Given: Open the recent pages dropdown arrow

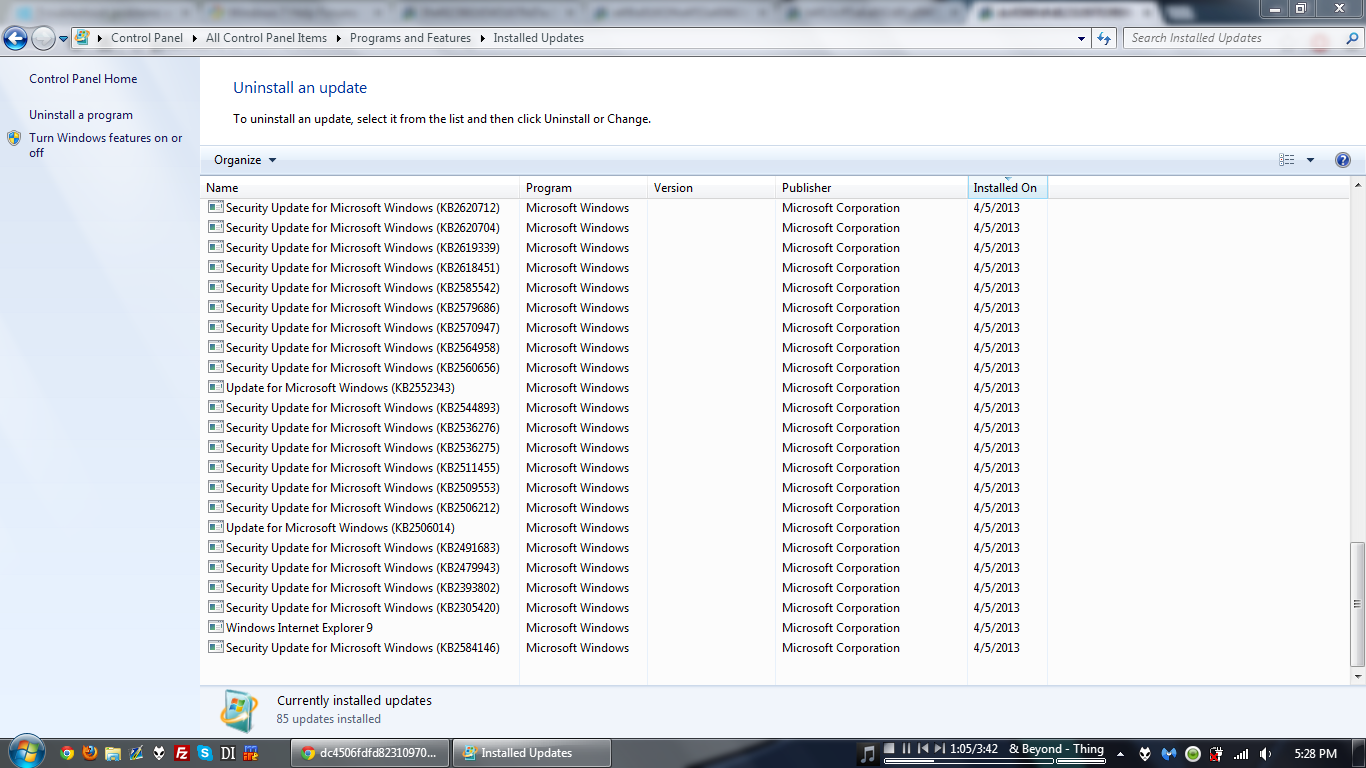Looking at the screenshot, I should coord(64,39).
